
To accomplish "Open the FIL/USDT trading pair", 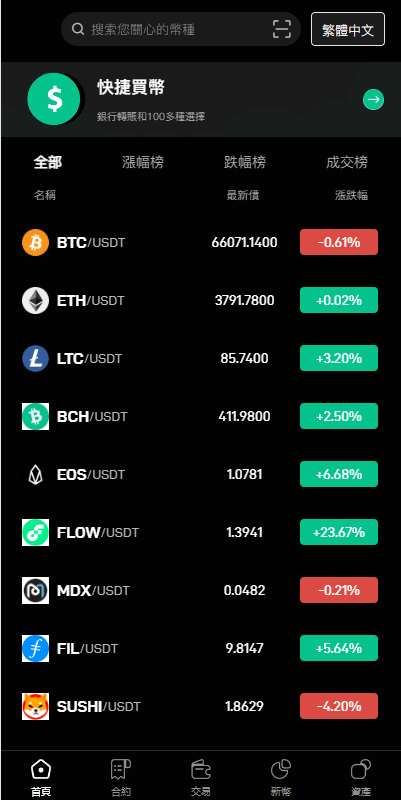I will click(200, 648).
